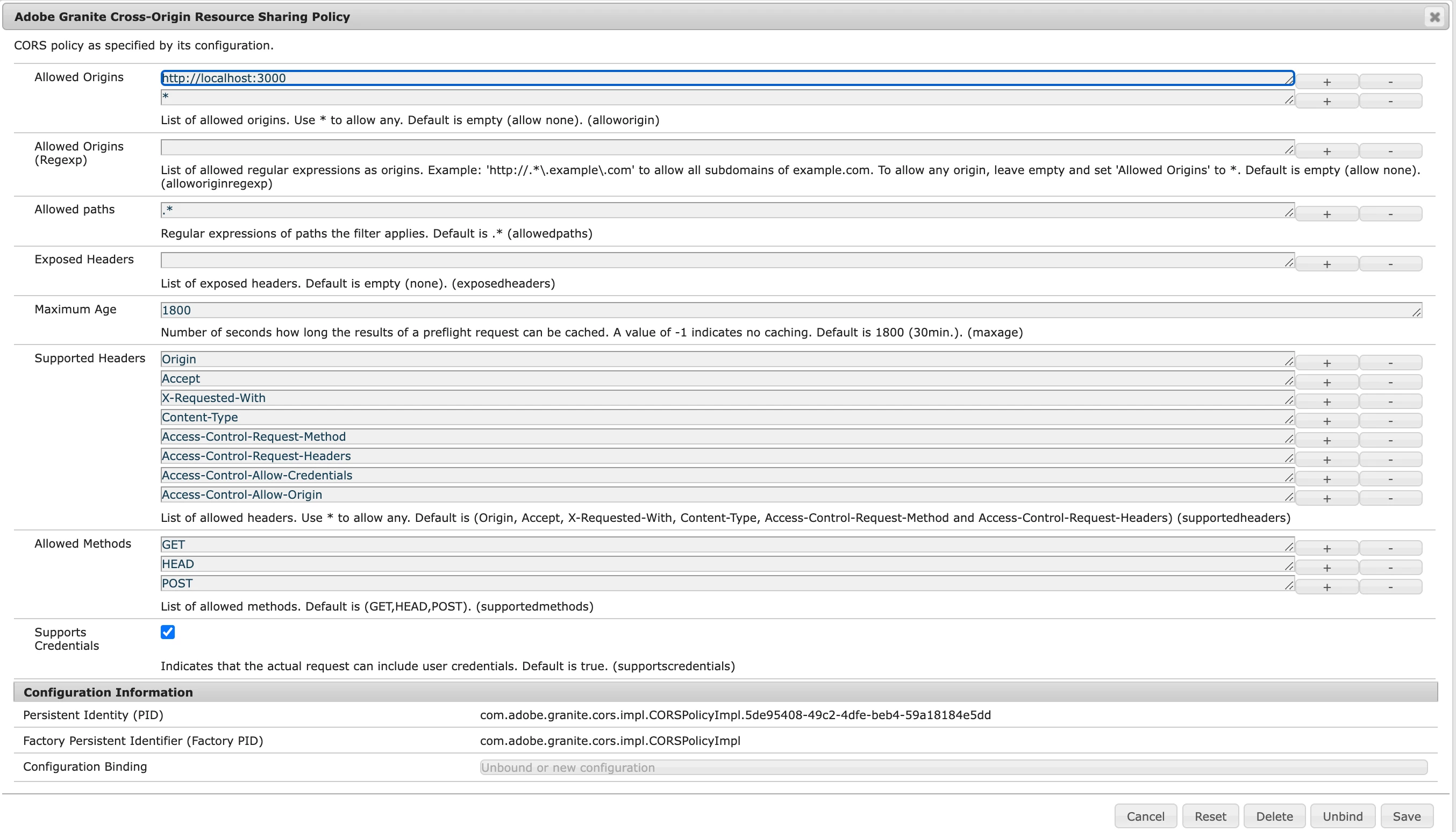
Task: Add a method after the POST entry
Action: (1326, 587)
